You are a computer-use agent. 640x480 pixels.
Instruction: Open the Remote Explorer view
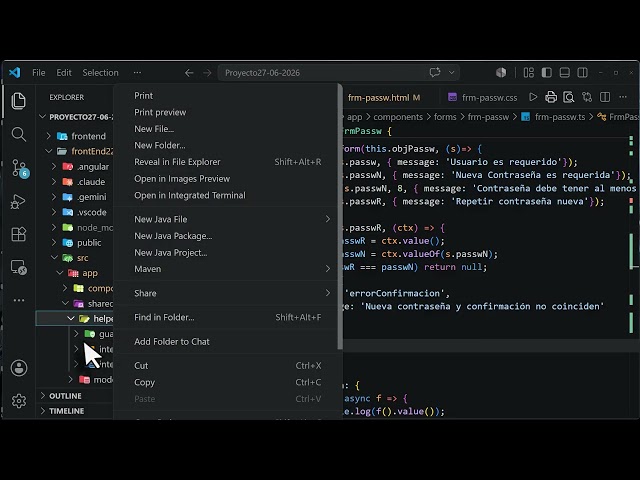coord(18,267)
